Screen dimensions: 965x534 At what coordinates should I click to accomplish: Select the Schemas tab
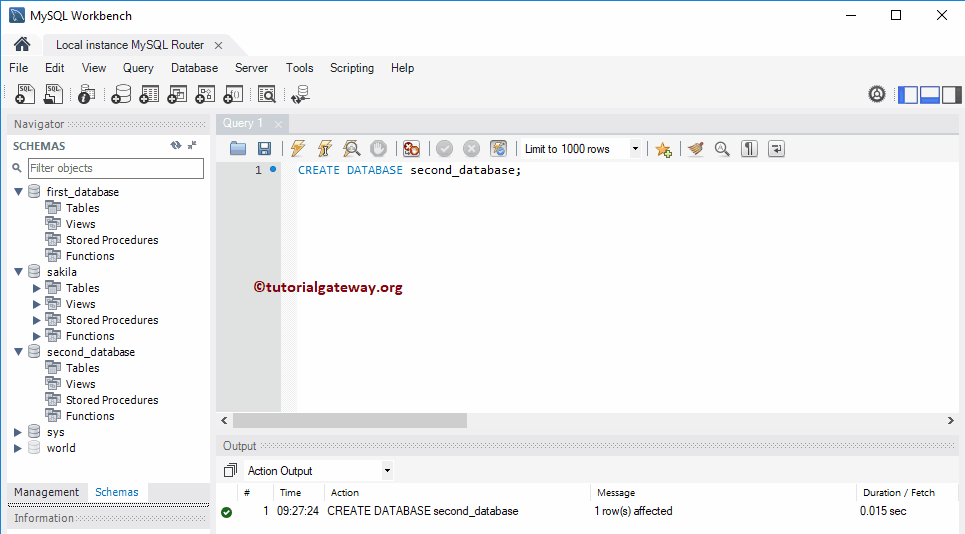click(117, 492)
